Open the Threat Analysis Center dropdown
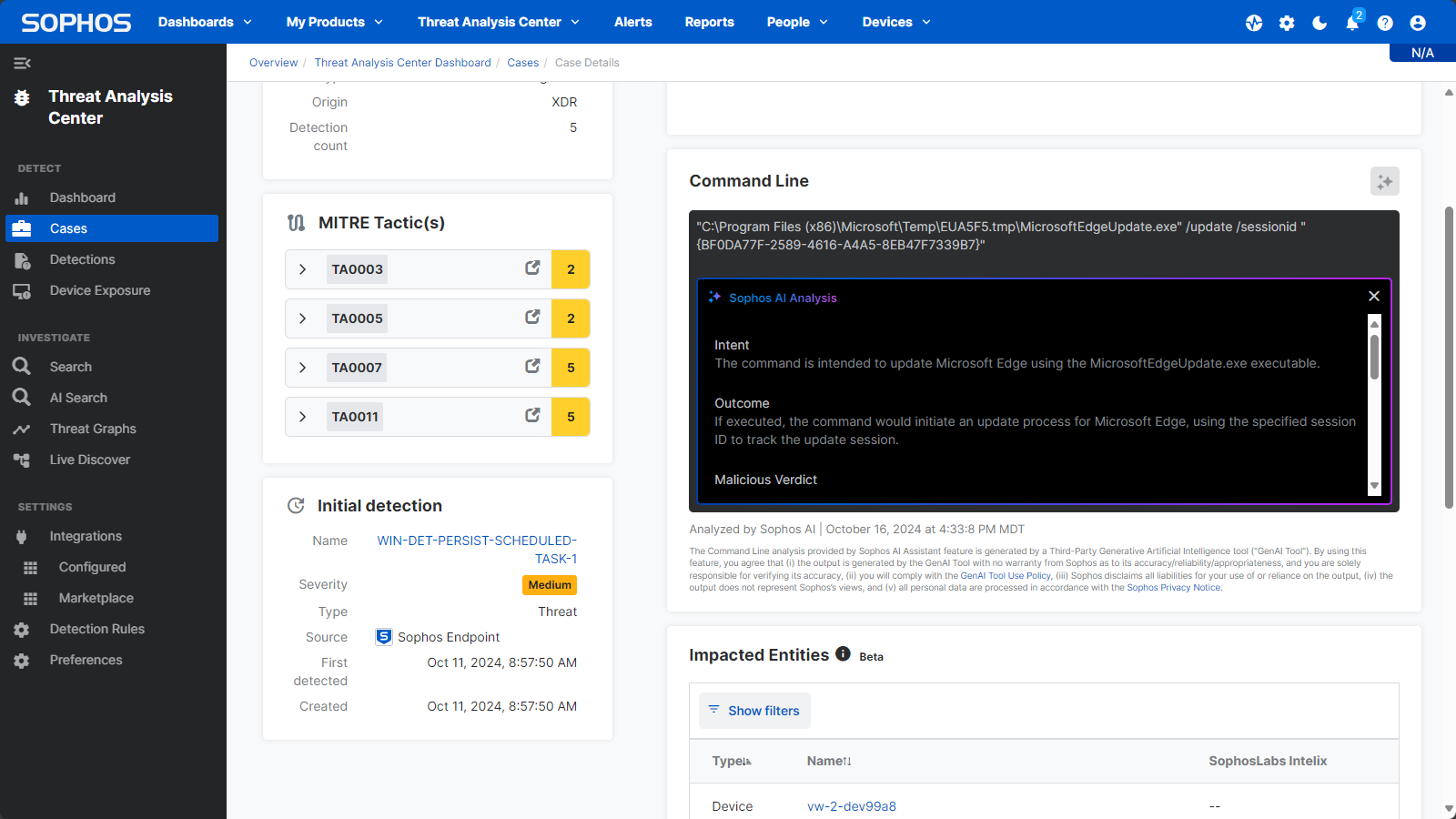The width and height of the screenshot is (1456, 819). [498, 22]
